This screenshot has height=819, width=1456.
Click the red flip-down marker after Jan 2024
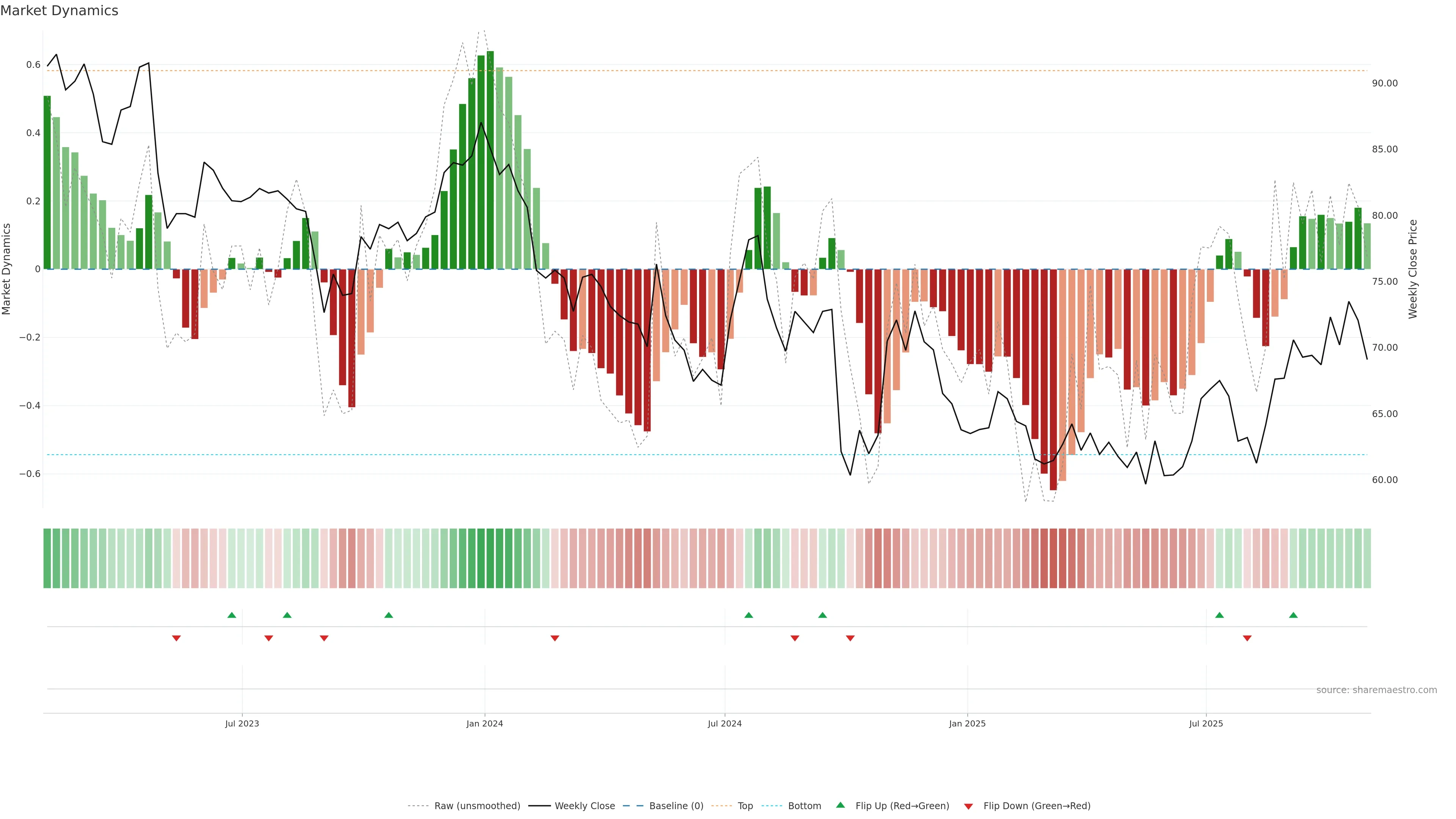(x=554, y=638)
